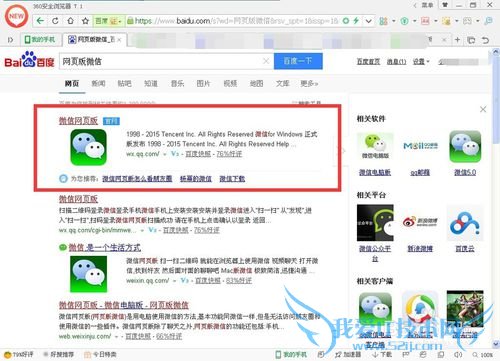Click the 100% zoom control in status bar

click(483, 355)
